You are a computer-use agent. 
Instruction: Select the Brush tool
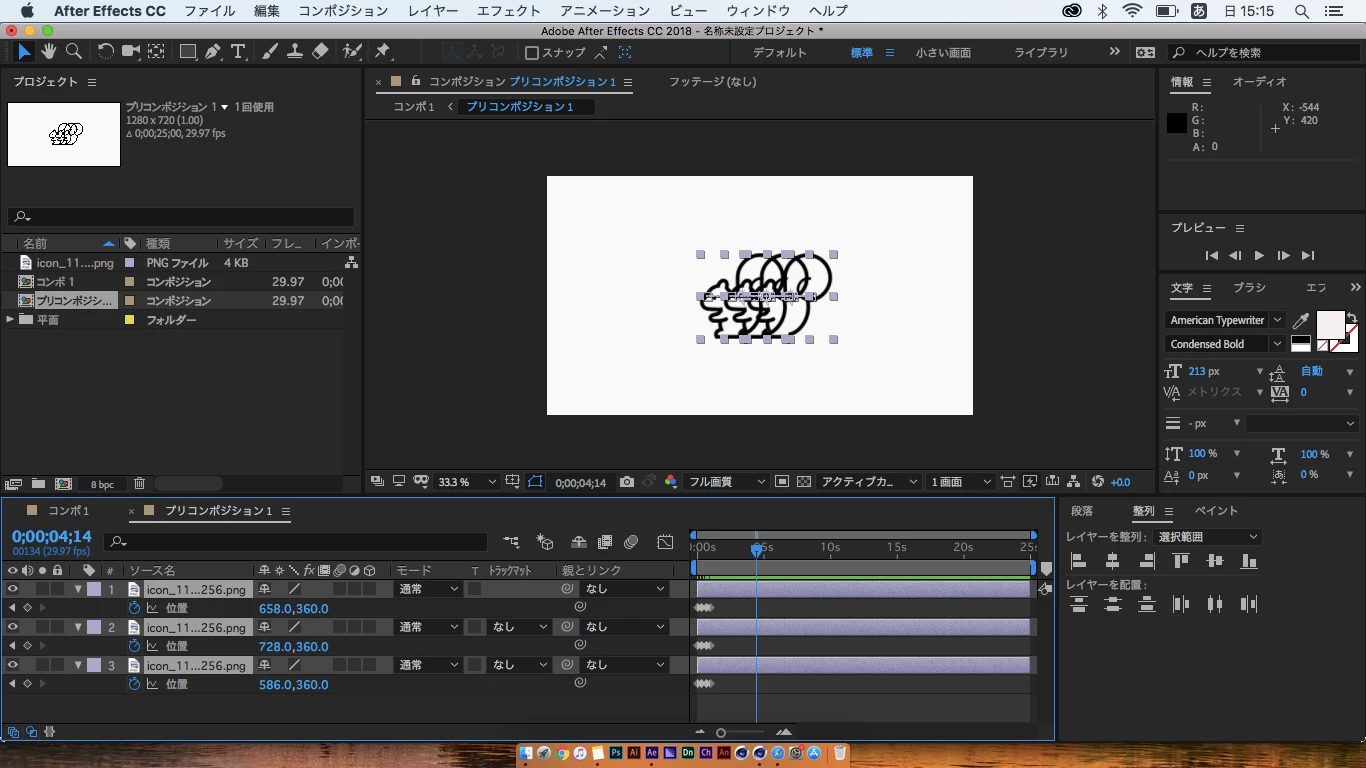270,52
